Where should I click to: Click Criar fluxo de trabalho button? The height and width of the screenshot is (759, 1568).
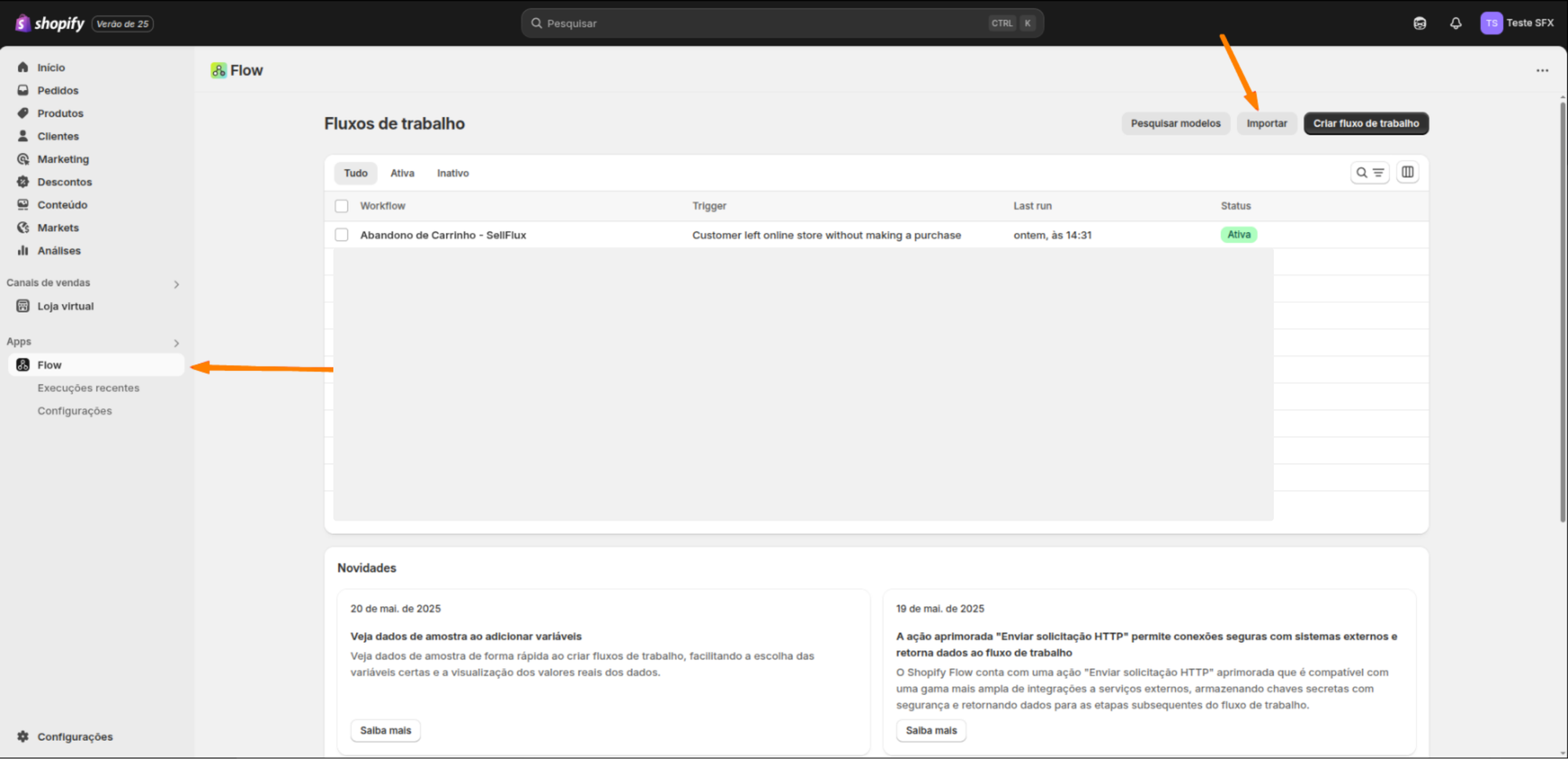click(x=1366, y=123)
